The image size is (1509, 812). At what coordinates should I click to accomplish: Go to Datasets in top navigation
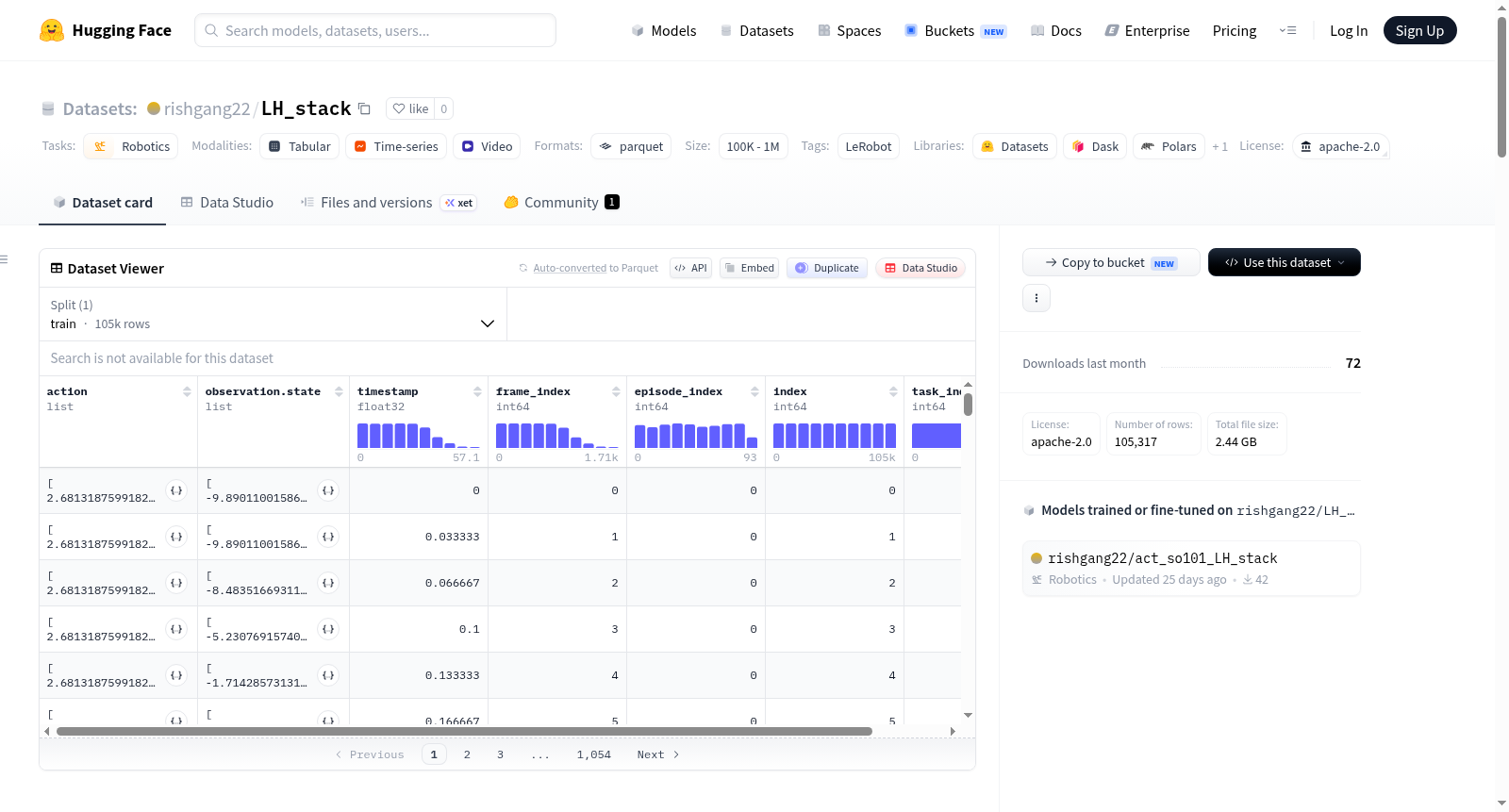757,30
